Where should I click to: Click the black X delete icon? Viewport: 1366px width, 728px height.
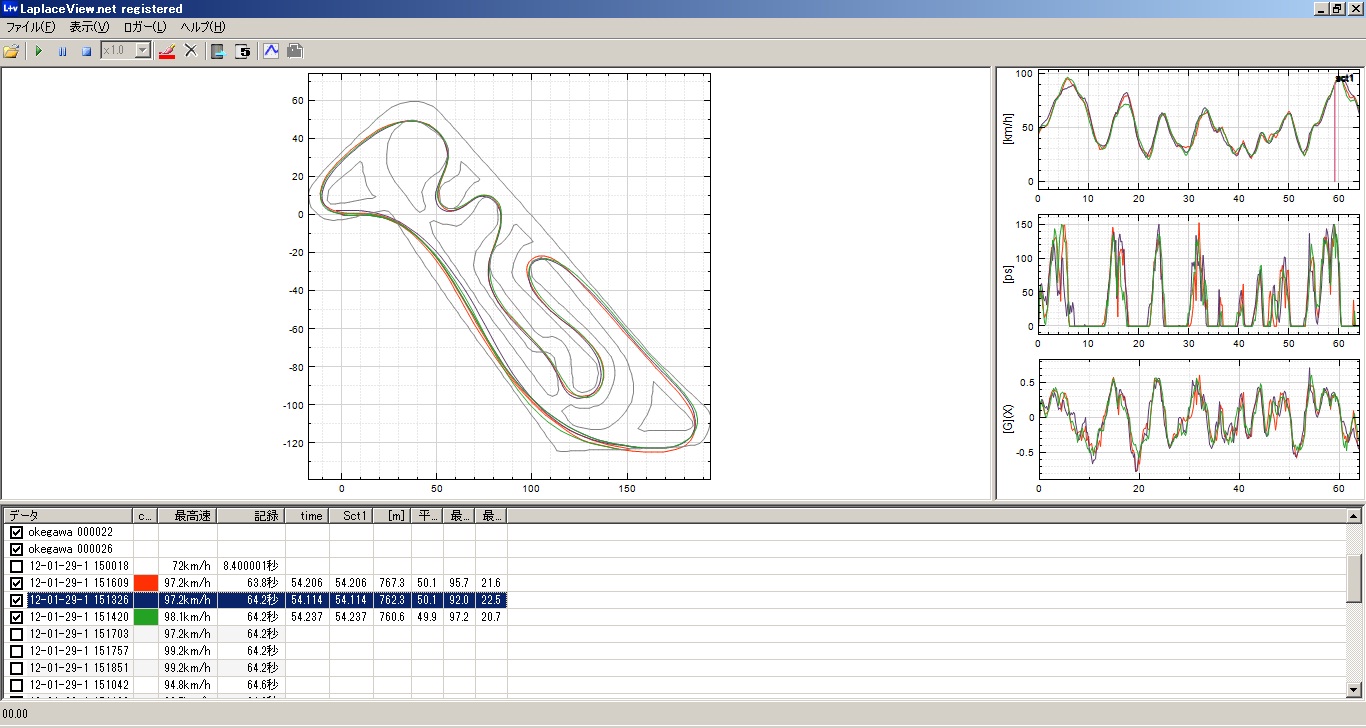tap(191, 51)
